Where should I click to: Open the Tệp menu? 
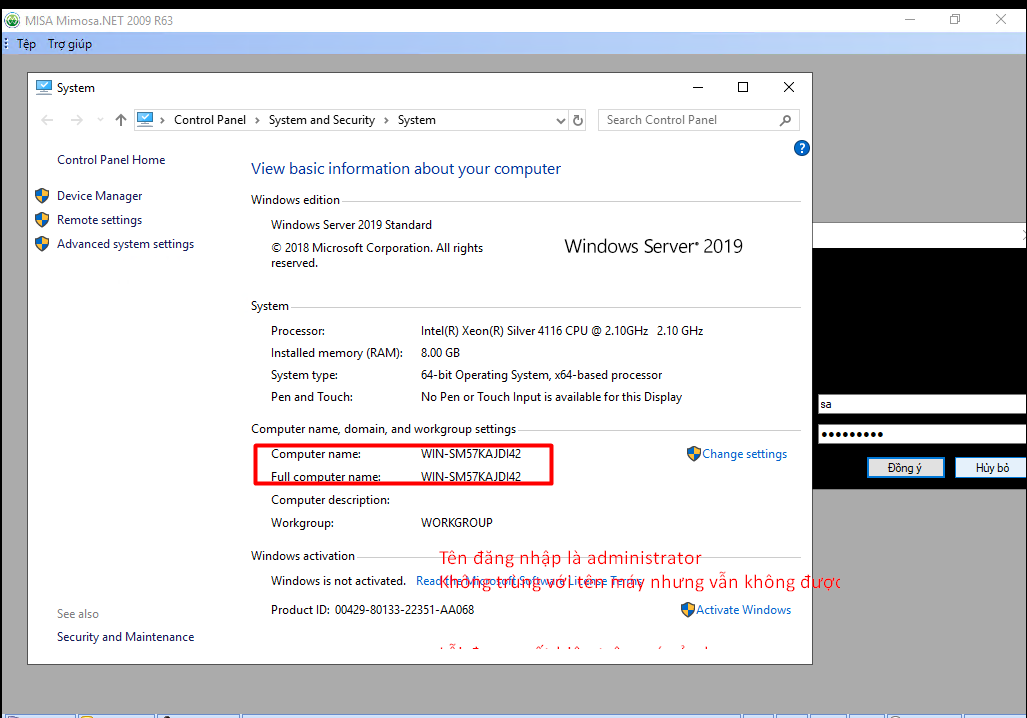tap(26, 44)
